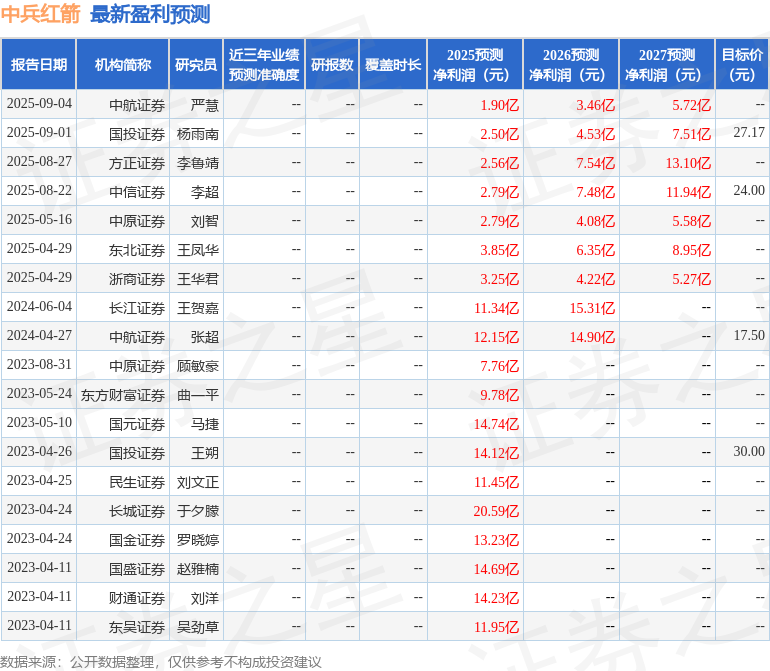Click the 2026预测净利润 column header
Viewport: 770px width, 671px height.
pos(571,64)
